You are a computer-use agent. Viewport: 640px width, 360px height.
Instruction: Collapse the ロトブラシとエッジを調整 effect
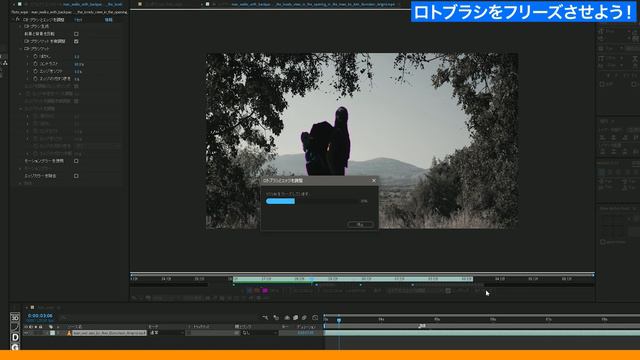click(x=13, y=19)
